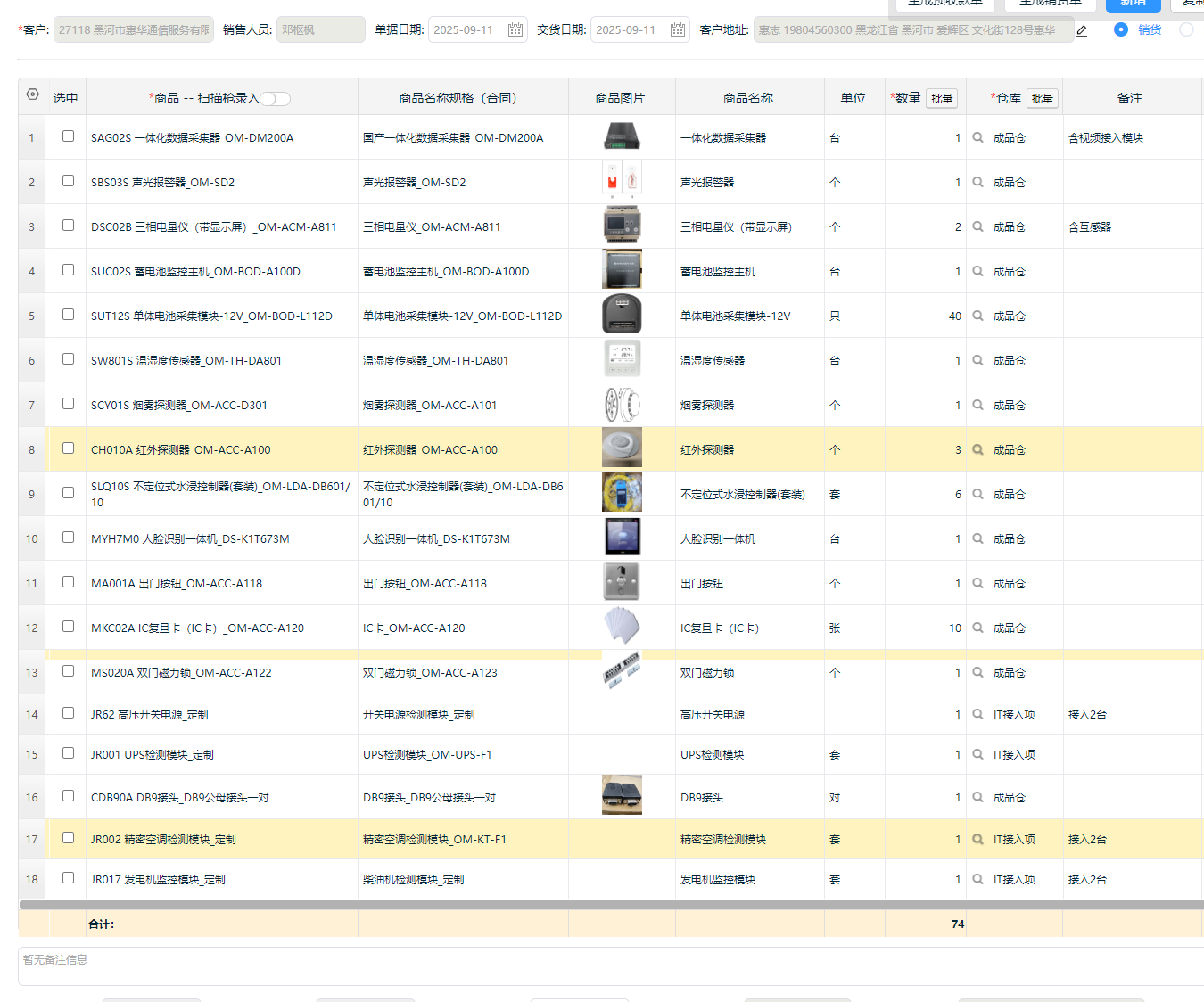Screen dimensions: 1204x1002
Task: Open the 蓄电池监控主机 product image
Action: (x=622, y=268)
